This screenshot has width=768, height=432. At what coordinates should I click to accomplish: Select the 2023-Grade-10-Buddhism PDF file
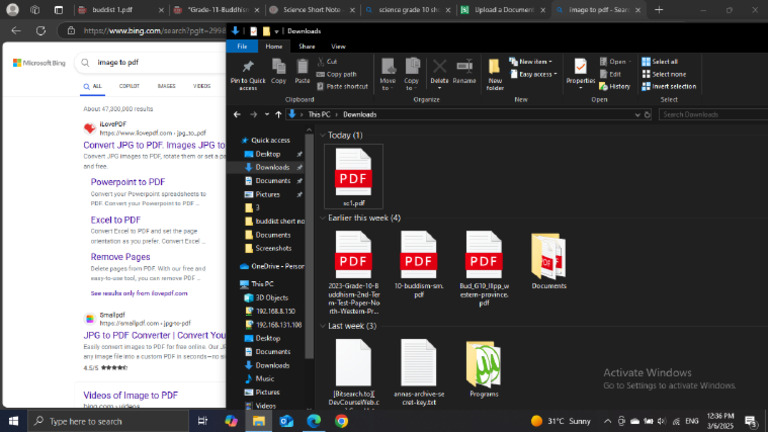pyautogui.click(x=354, y=272)
